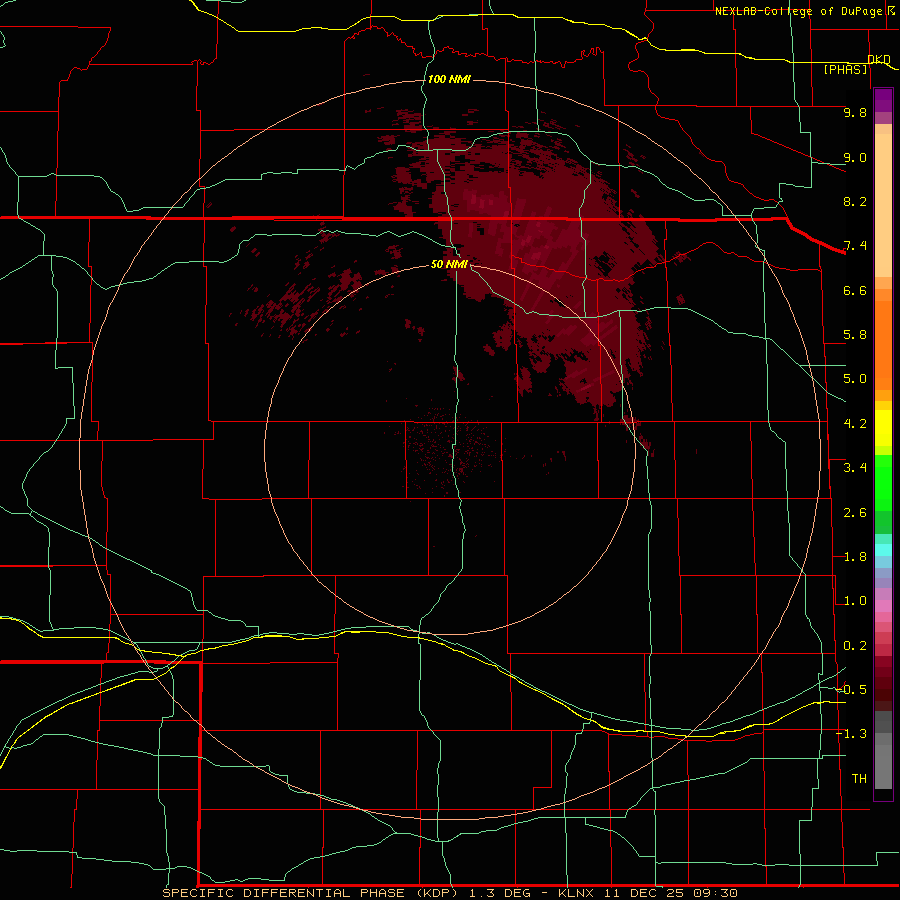Click the 3.4 value on color scale
This screenshot has height=900, width=900.
coord(855,468)
